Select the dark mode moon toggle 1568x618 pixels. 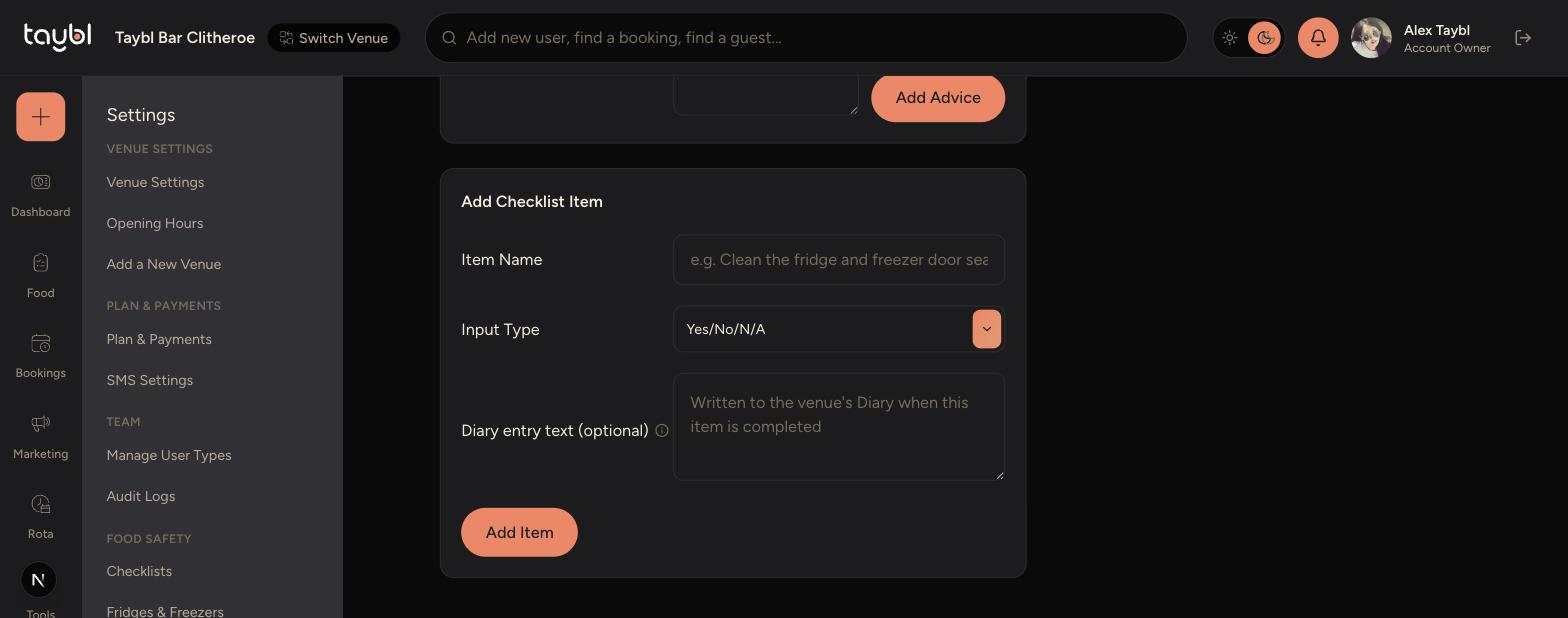tap(1264, 38)
